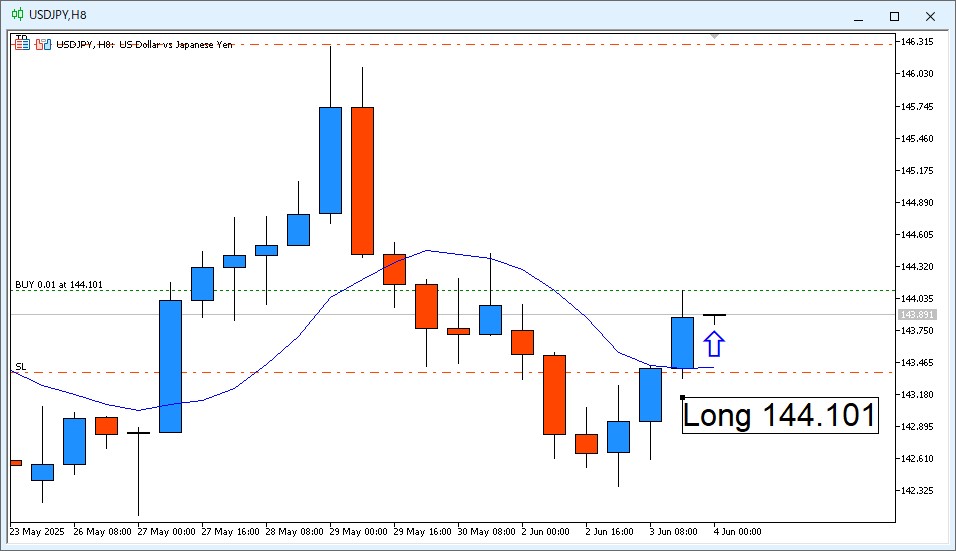Viewport: 956px width, 551px height.
Task: Toggle the One Click Trading panel icon
Action: [x=43, y=44]
